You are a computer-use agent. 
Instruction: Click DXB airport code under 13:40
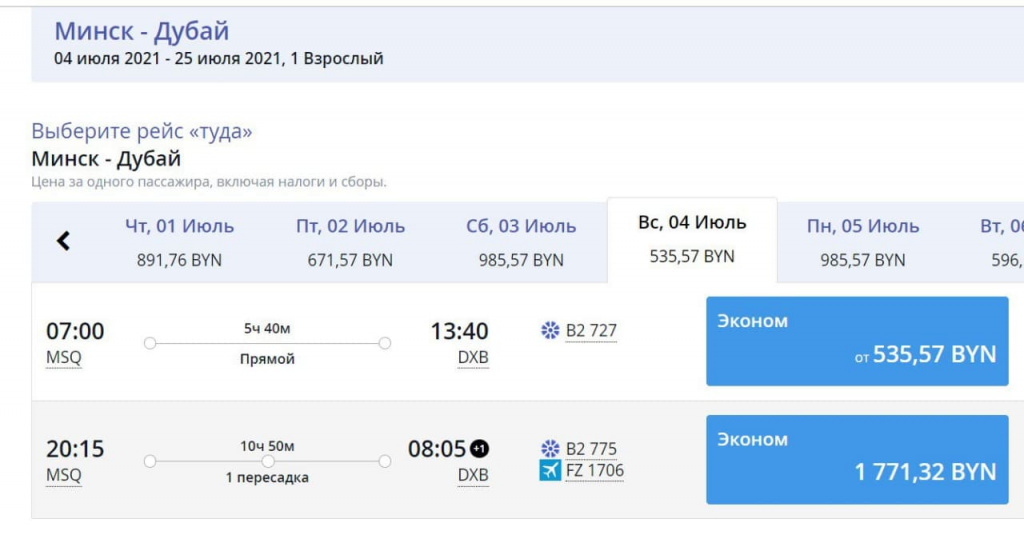point(473,358)
